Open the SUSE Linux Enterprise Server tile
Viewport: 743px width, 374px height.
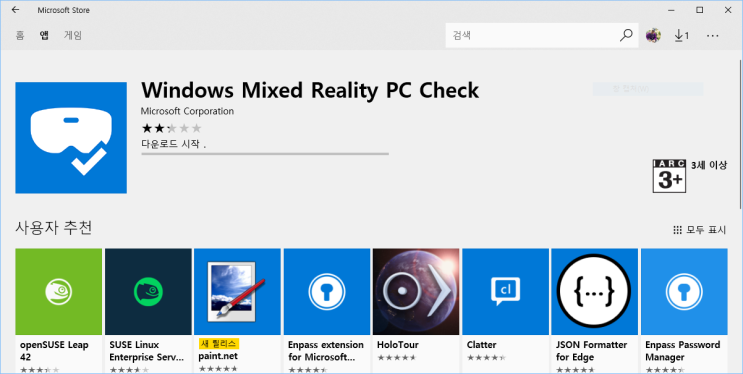tap(148, 310)
